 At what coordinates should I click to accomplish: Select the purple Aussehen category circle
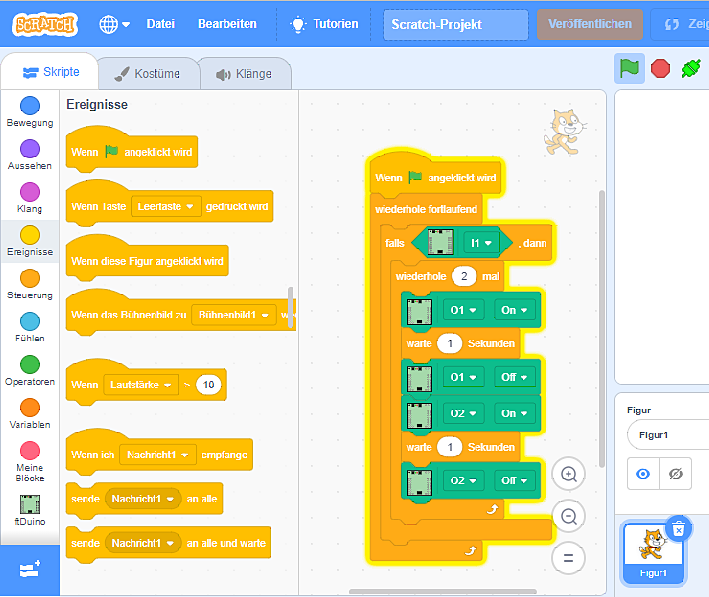(30, 149)
